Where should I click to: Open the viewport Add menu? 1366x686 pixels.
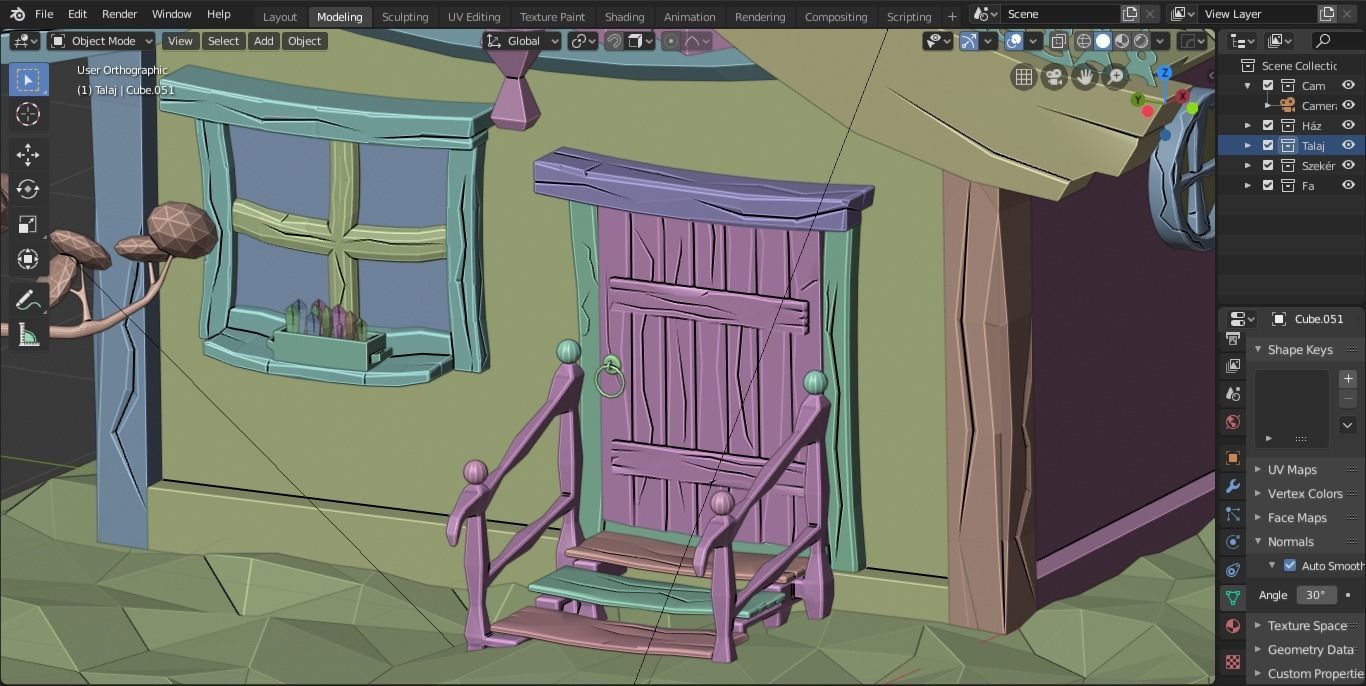(263, 41)
